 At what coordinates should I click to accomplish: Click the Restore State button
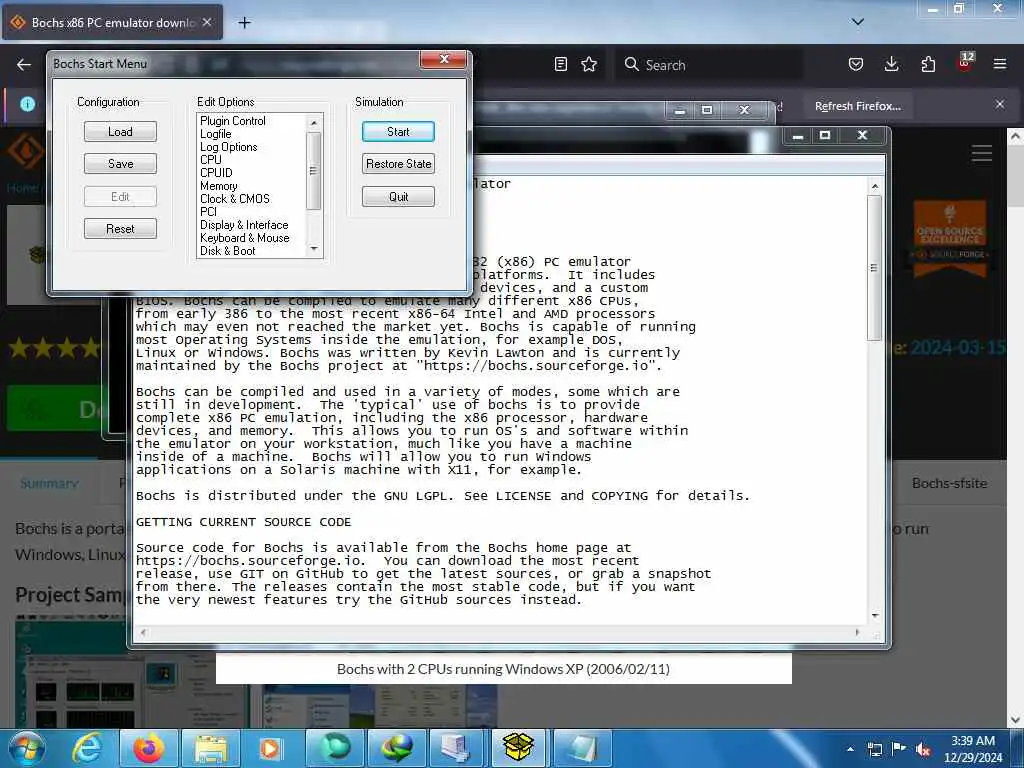pos(398,163)
